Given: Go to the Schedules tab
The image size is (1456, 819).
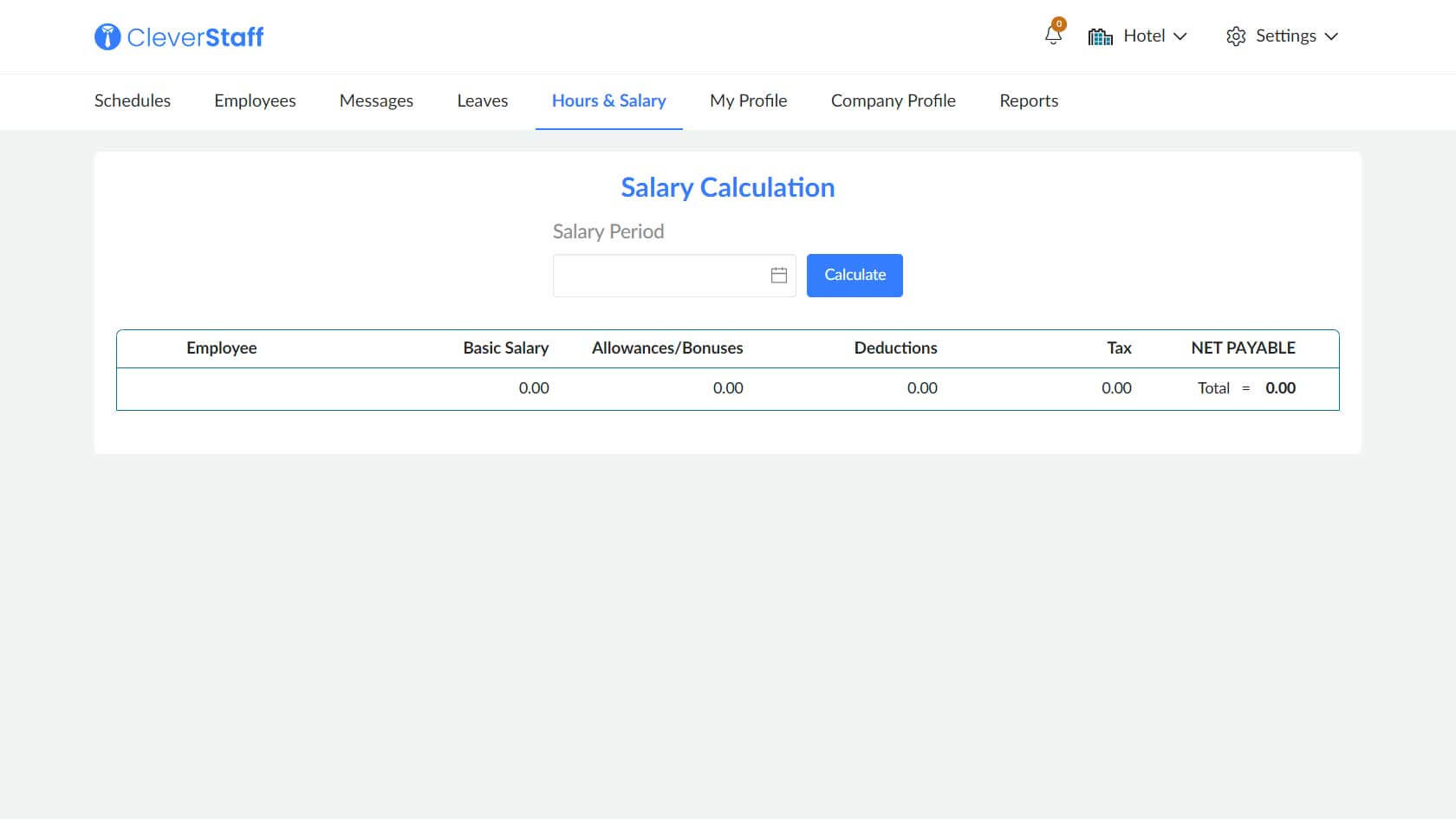Looking at the screenshot, I should 133,101.
